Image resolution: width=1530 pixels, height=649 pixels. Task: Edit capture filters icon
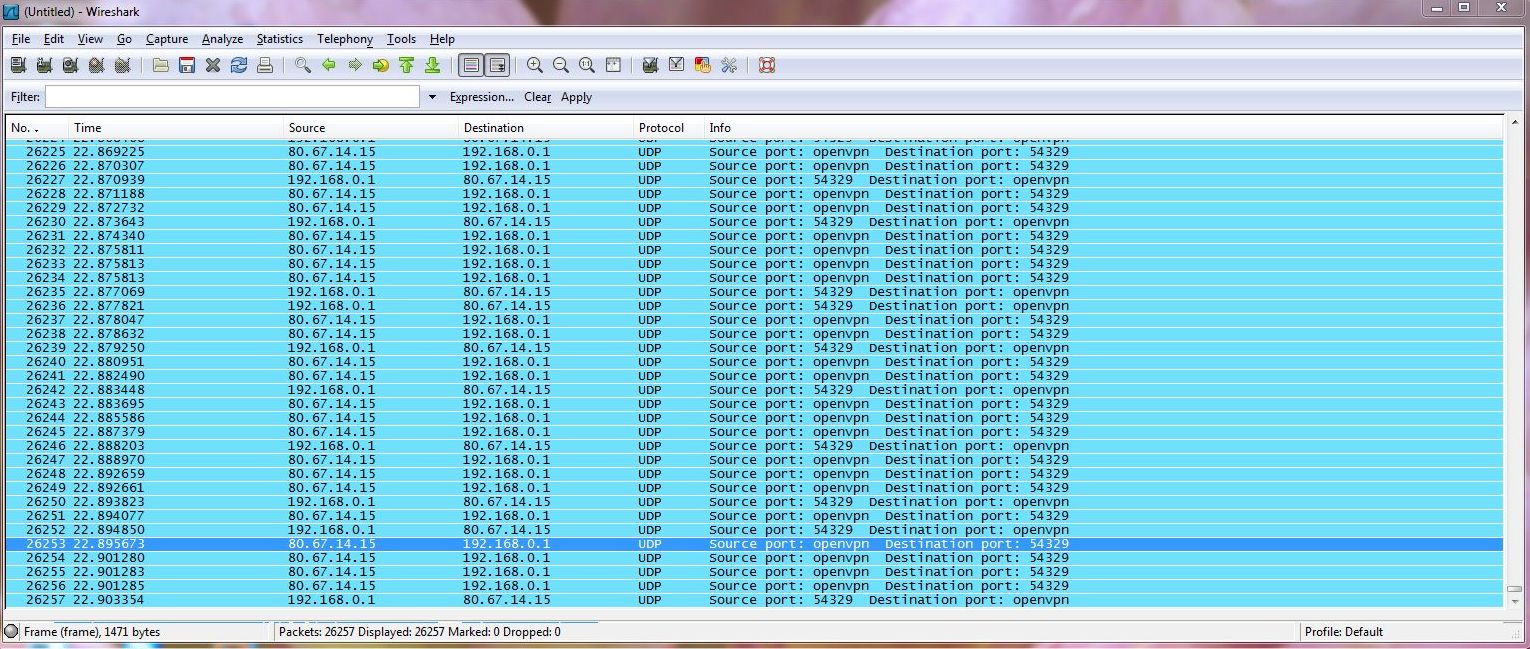(651, 65)
